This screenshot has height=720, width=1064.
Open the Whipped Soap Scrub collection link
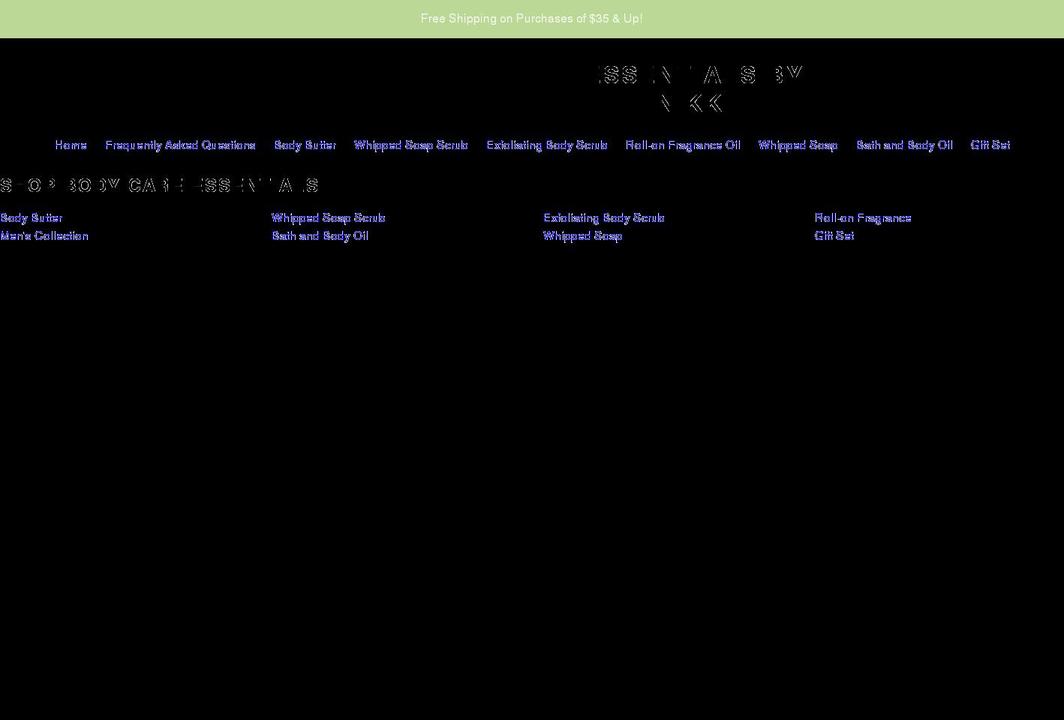pyautogui.click(x=328, y=217)
